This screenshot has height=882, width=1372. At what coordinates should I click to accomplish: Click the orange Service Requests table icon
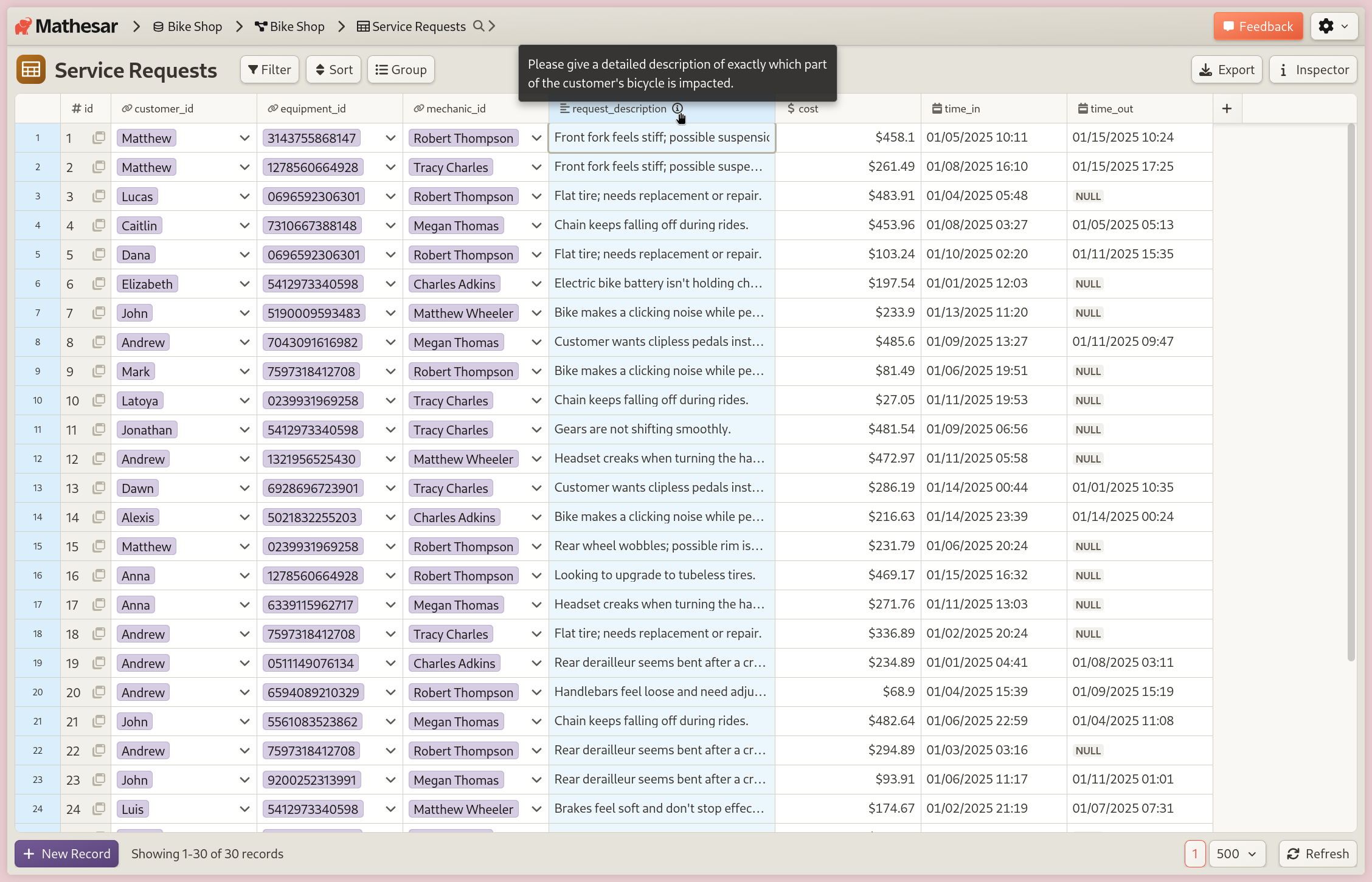pos(31,70)
